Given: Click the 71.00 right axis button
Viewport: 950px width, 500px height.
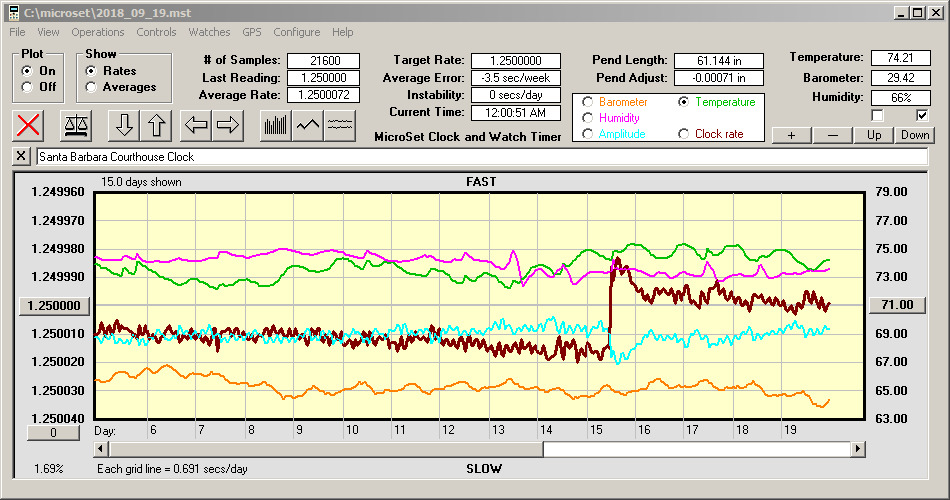Looking at the screenshot, I should [897, 305].
